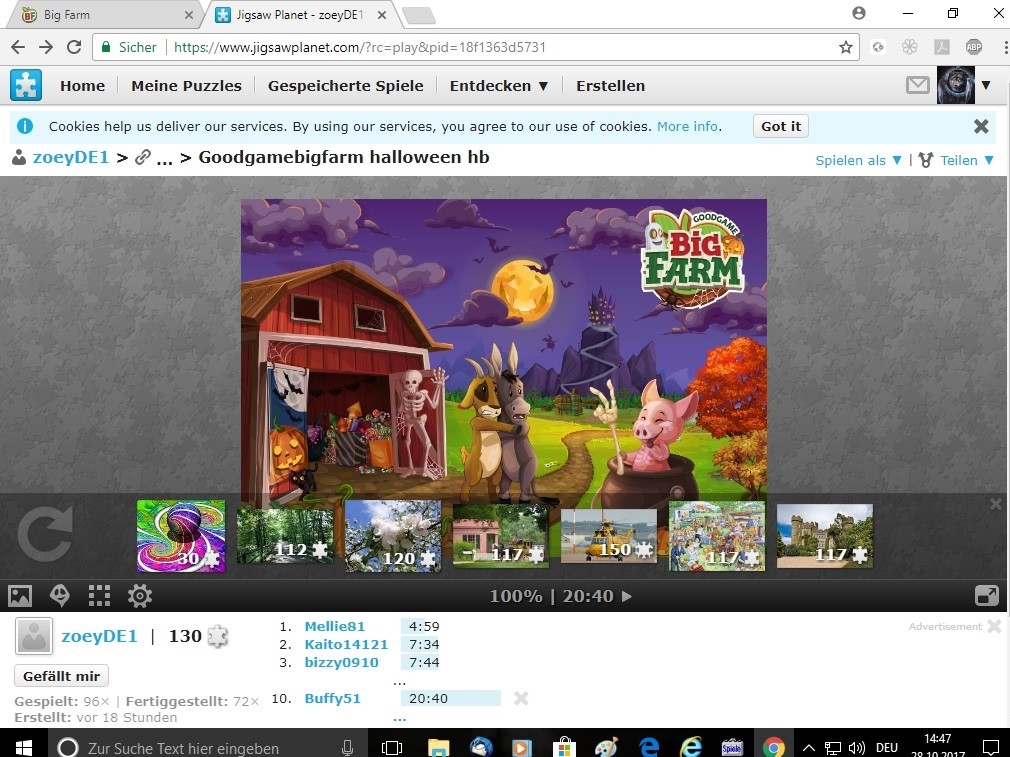1010x757 pixels.
Task: Open Task View on the taskbar
Action: 392,747
